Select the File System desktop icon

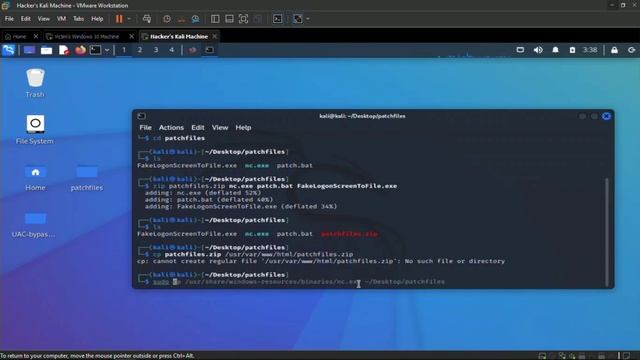click(x=35, y=130)
